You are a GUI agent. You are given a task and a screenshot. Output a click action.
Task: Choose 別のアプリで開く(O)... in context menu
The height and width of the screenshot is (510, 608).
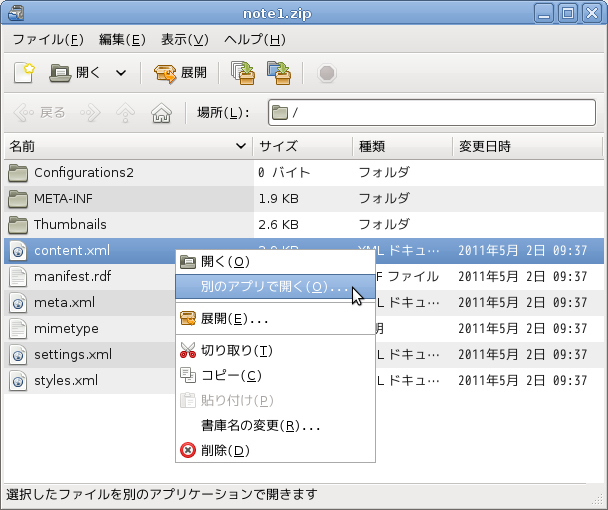tap(275, 287)
